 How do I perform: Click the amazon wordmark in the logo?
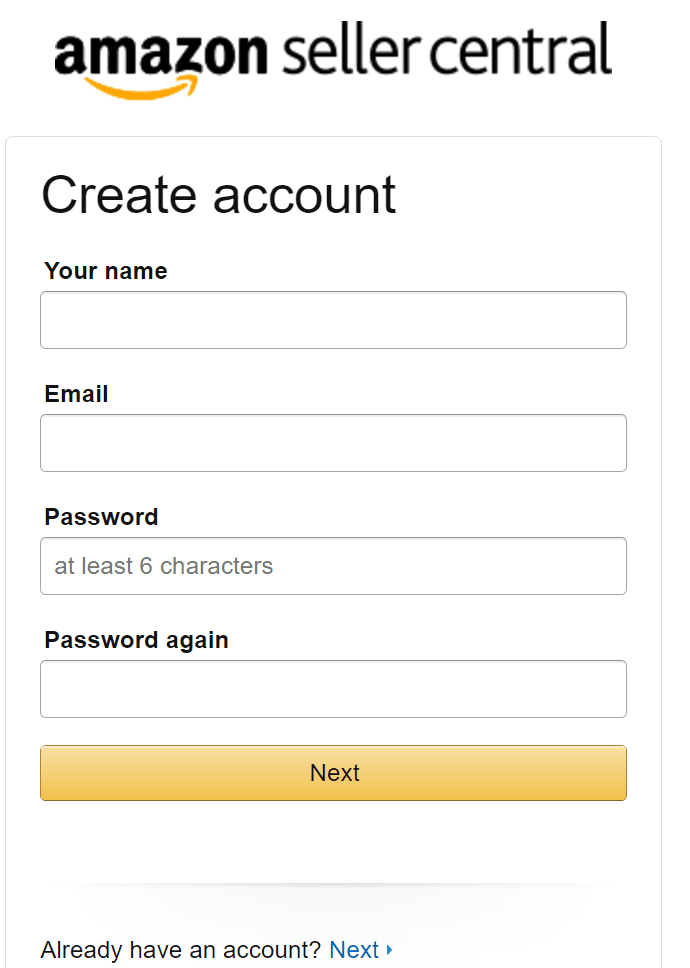(160, 52)
